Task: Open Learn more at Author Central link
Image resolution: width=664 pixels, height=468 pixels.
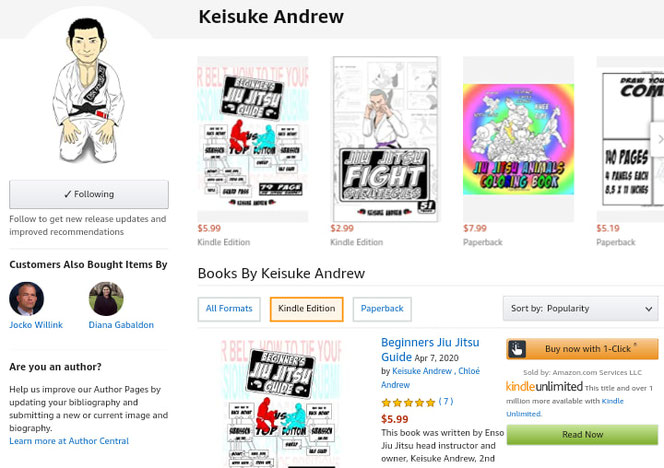Action: [69, 441]
